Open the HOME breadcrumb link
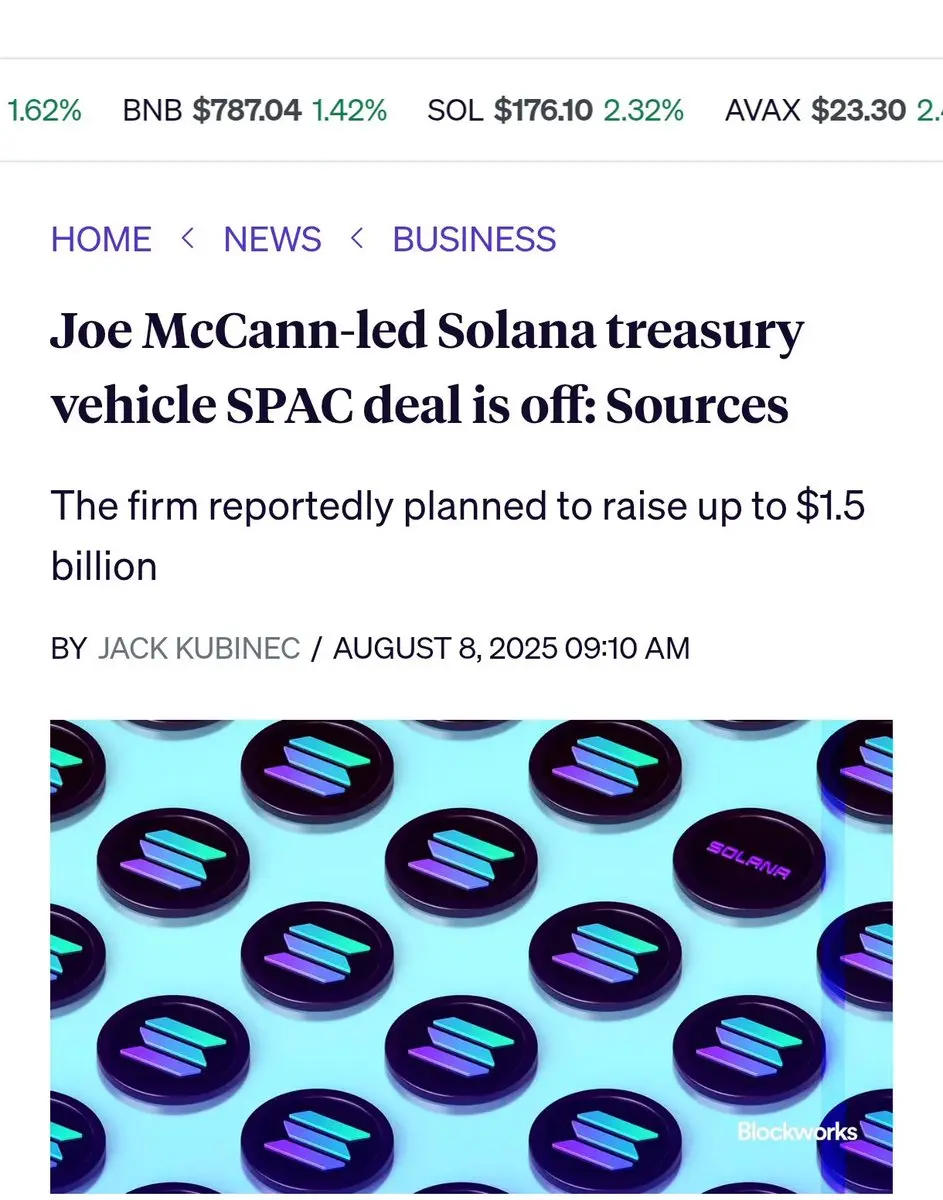 pyautogui.click(x=101, y=239)
